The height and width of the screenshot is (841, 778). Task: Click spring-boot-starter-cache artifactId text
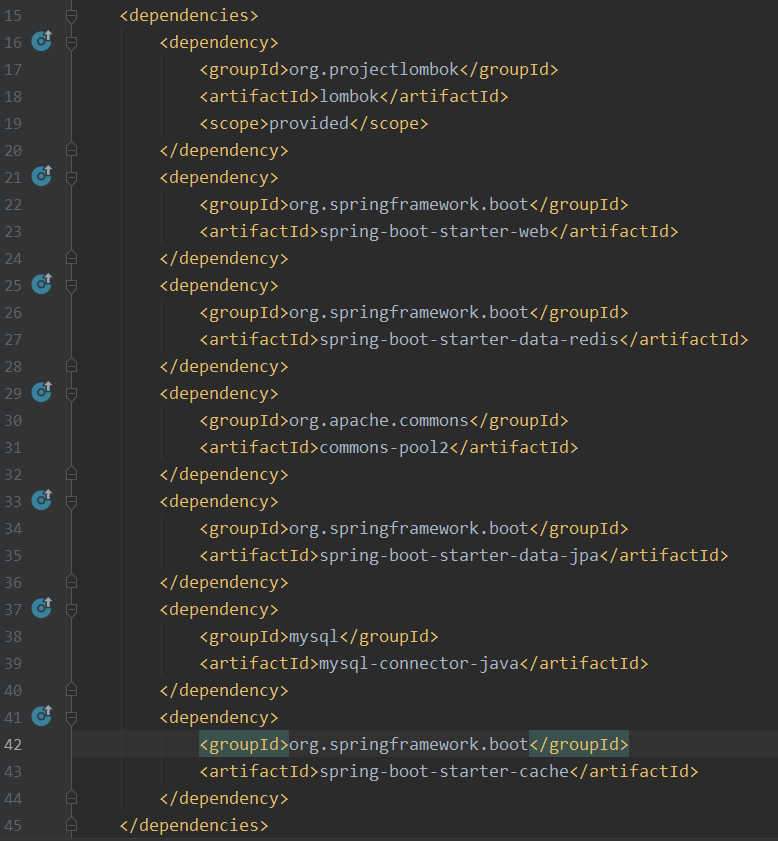tap(444, 772)
